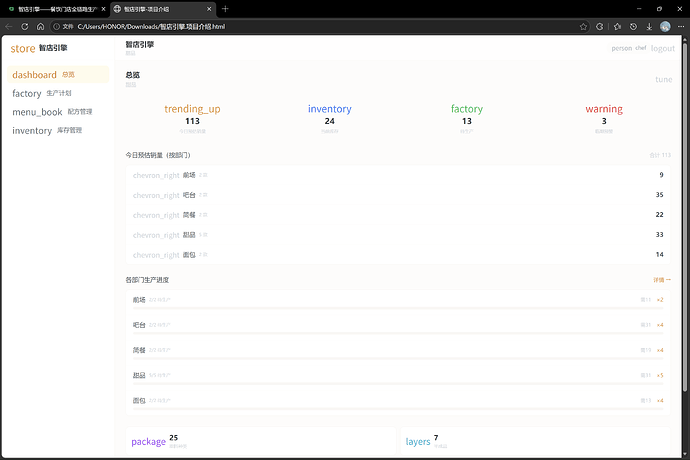The width and height of the screenshot is (690, 460).
Task: Click the 吧台 production progress bar
Action: [398, 333]
